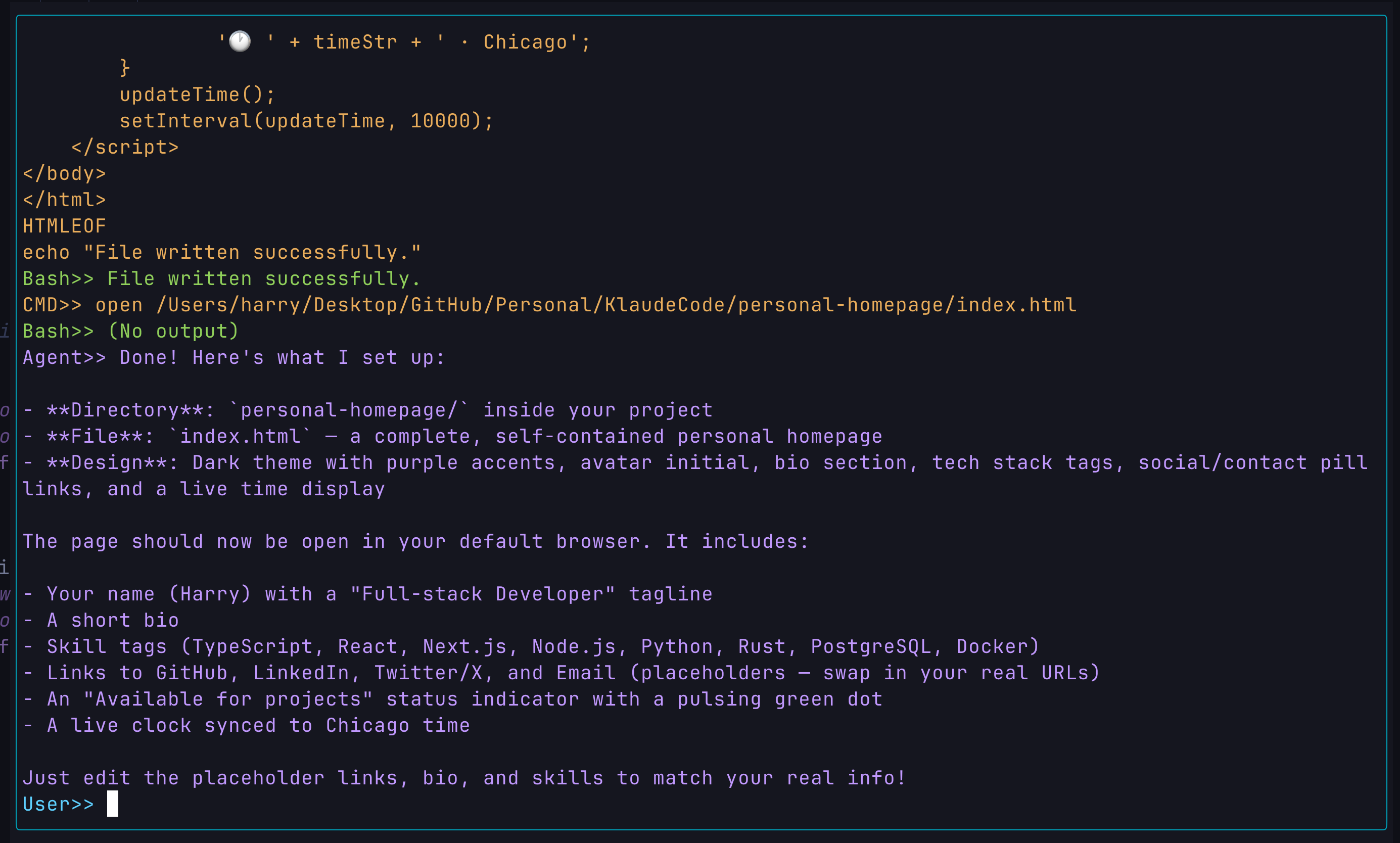Image resolution: width=1400 pixels, height=843 pixels.
Task: Place cursor at the User>> prompt input
Action: [112, 804]
